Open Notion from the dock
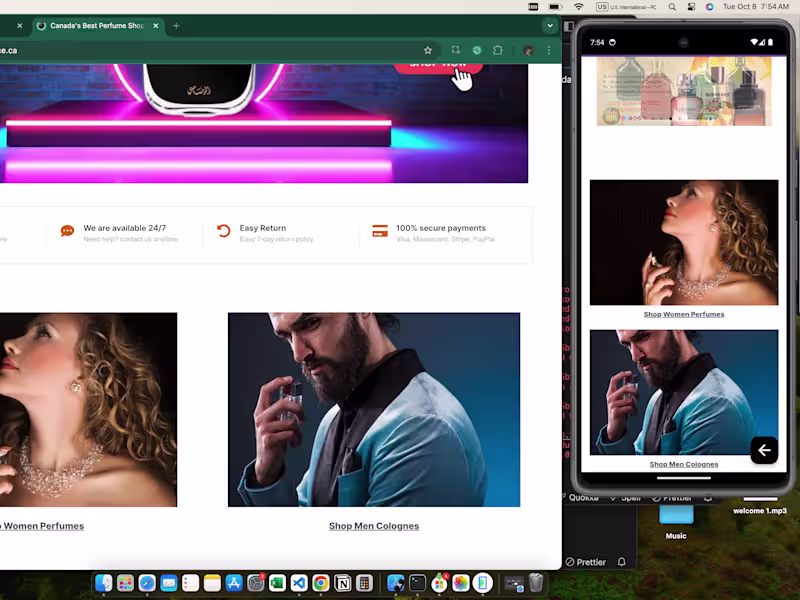 point(342,583)
